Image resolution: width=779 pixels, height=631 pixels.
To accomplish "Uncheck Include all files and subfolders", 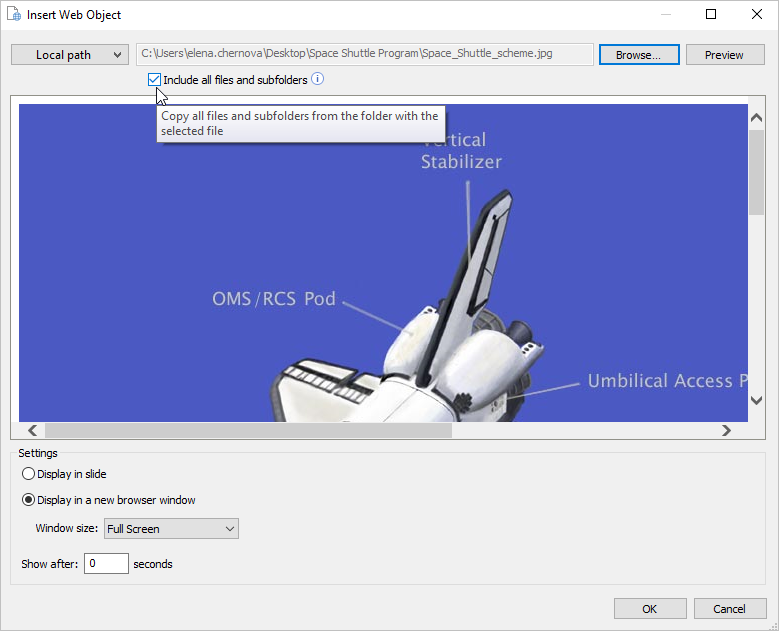I will pyautogui.click(x=154, y=79).
